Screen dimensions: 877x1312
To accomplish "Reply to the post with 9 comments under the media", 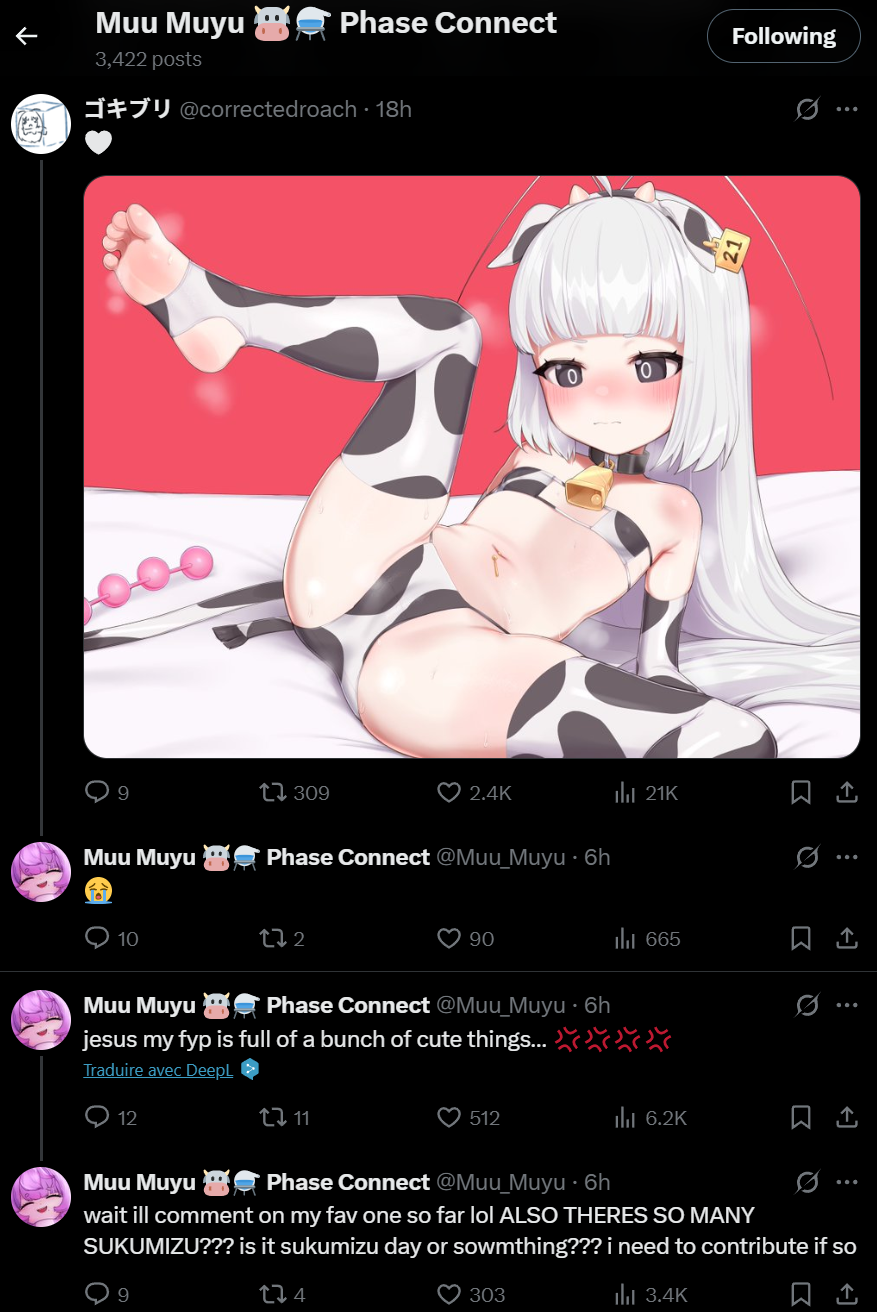I will point(107,793).
